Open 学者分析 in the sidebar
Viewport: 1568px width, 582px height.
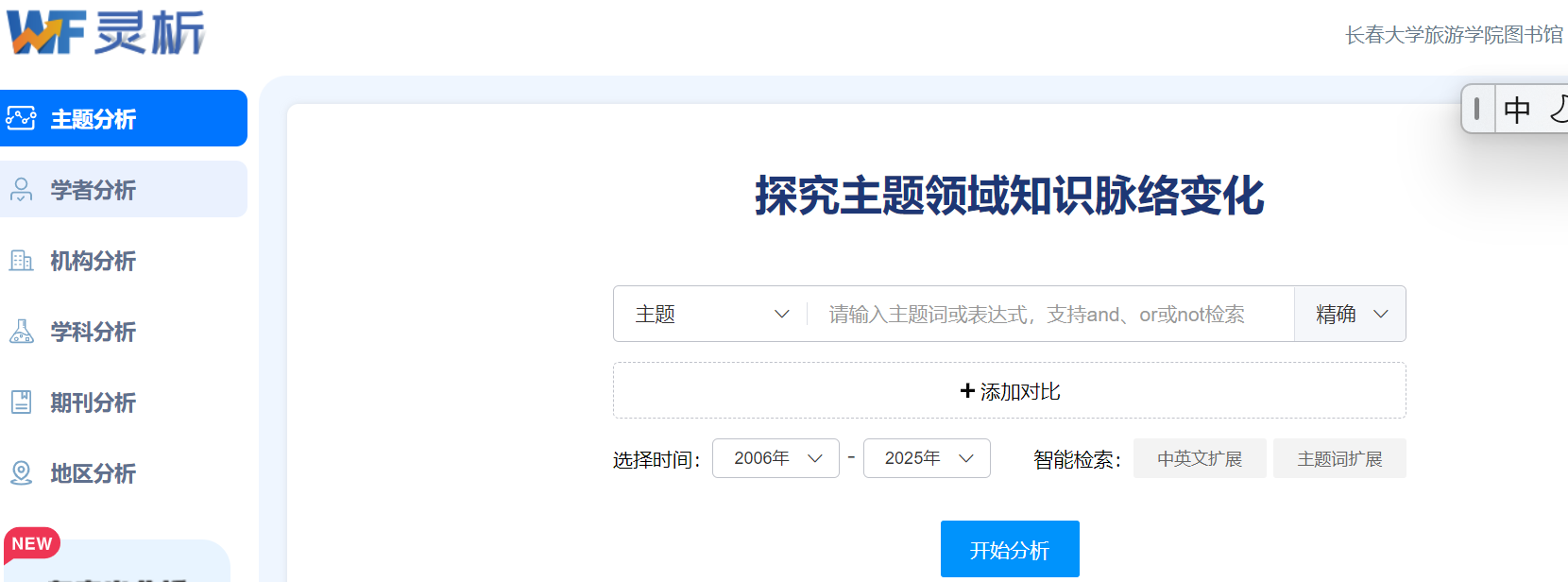pos(93,190)
